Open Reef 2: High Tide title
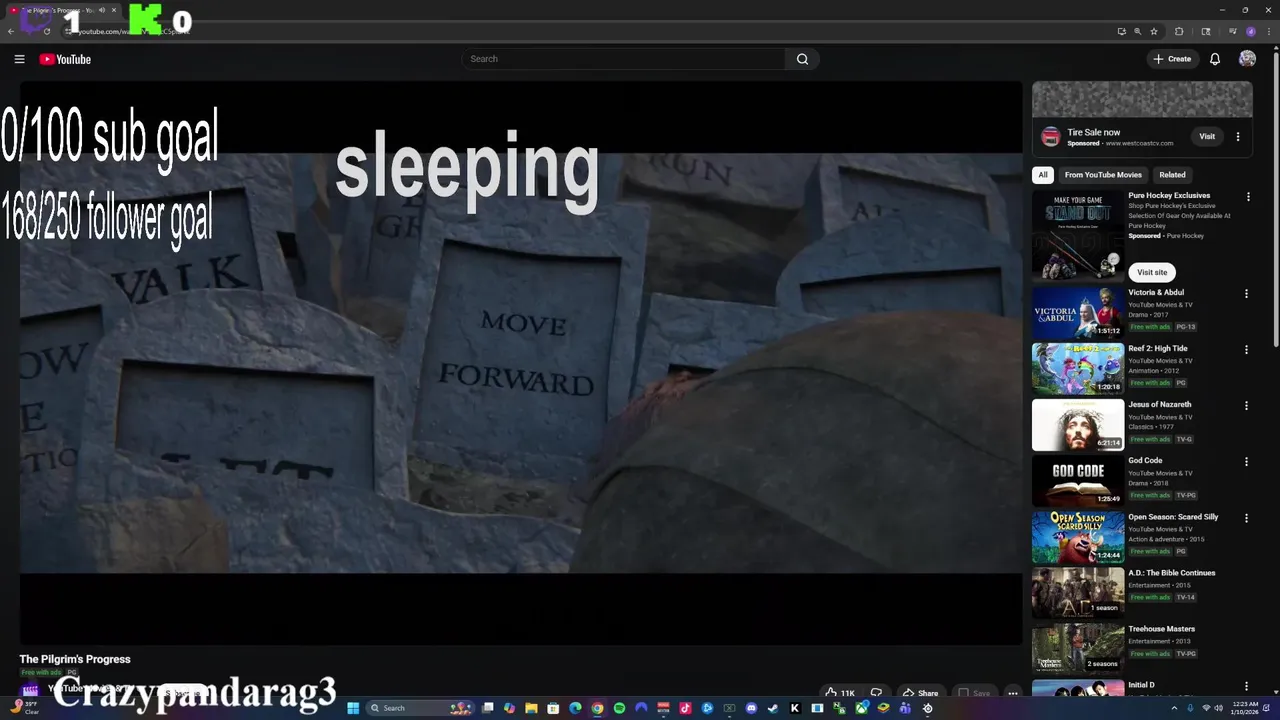 tap(1158, 349)
